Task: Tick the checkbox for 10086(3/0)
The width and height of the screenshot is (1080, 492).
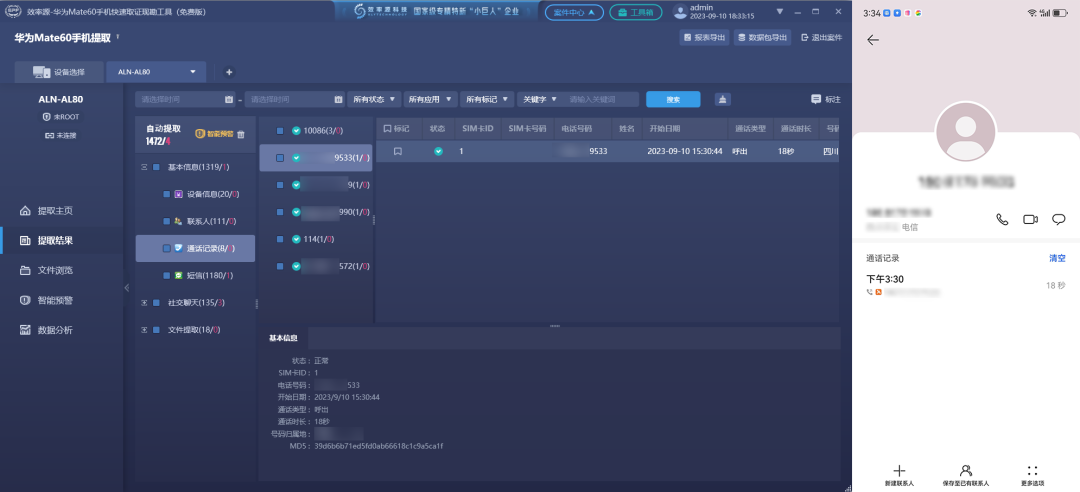Action: (280, 130)
